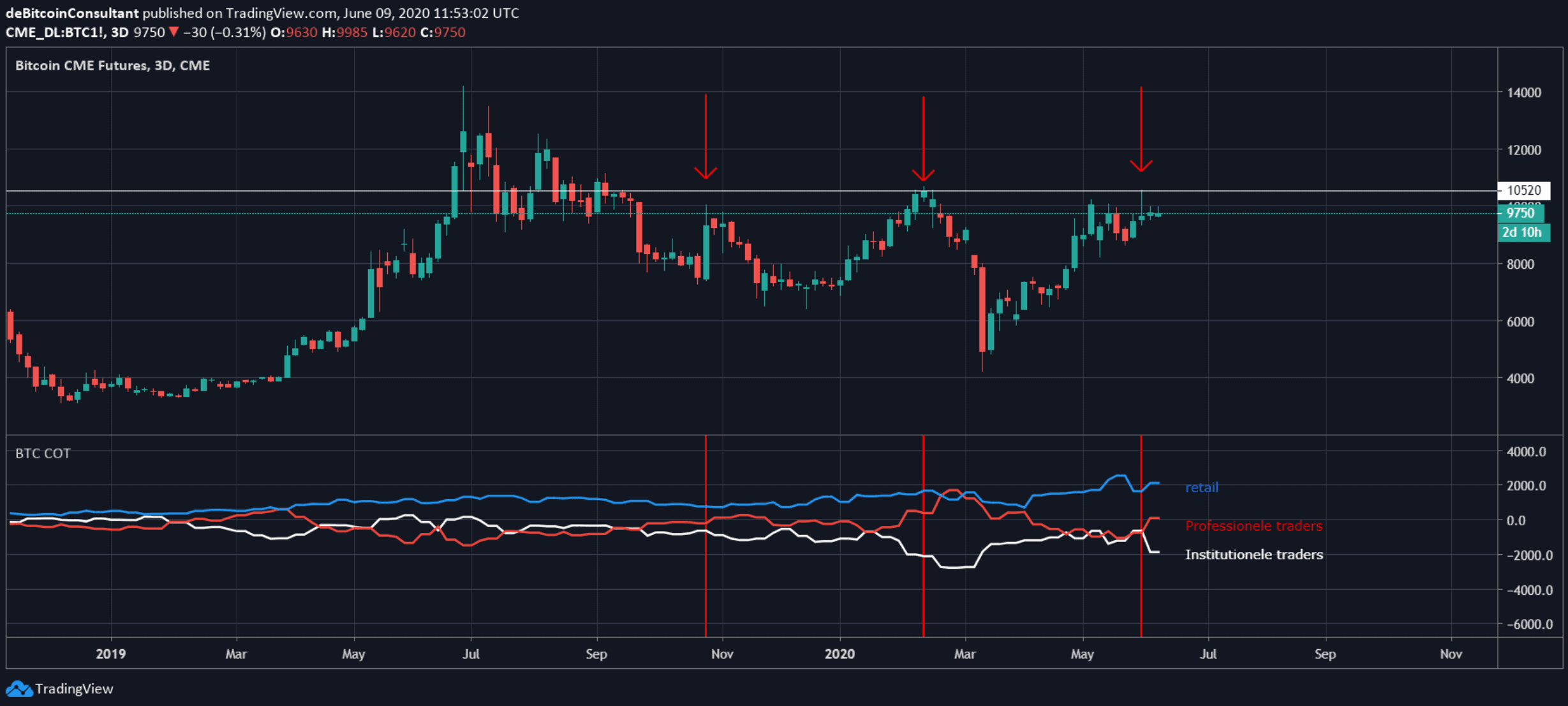The height and width of the screenshot is (706, 1568).
Task: Click the CME_DL:BTC1! symbol text
Action: (x=55, y=33)
